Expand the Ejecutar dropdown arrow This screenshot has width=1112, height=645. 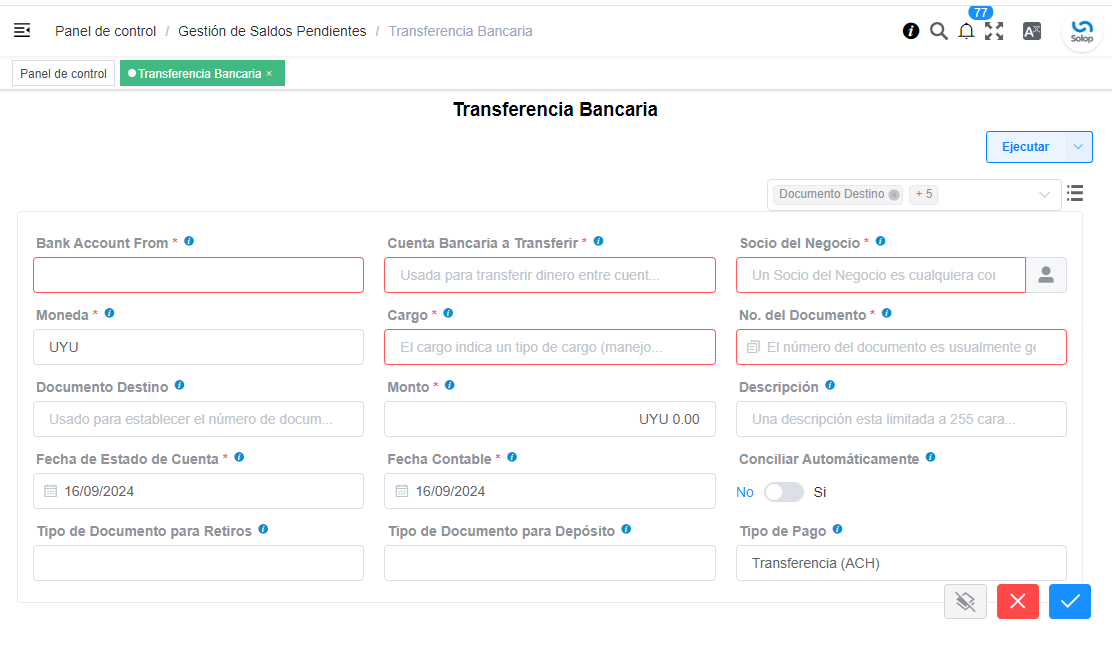point(1078,147)
